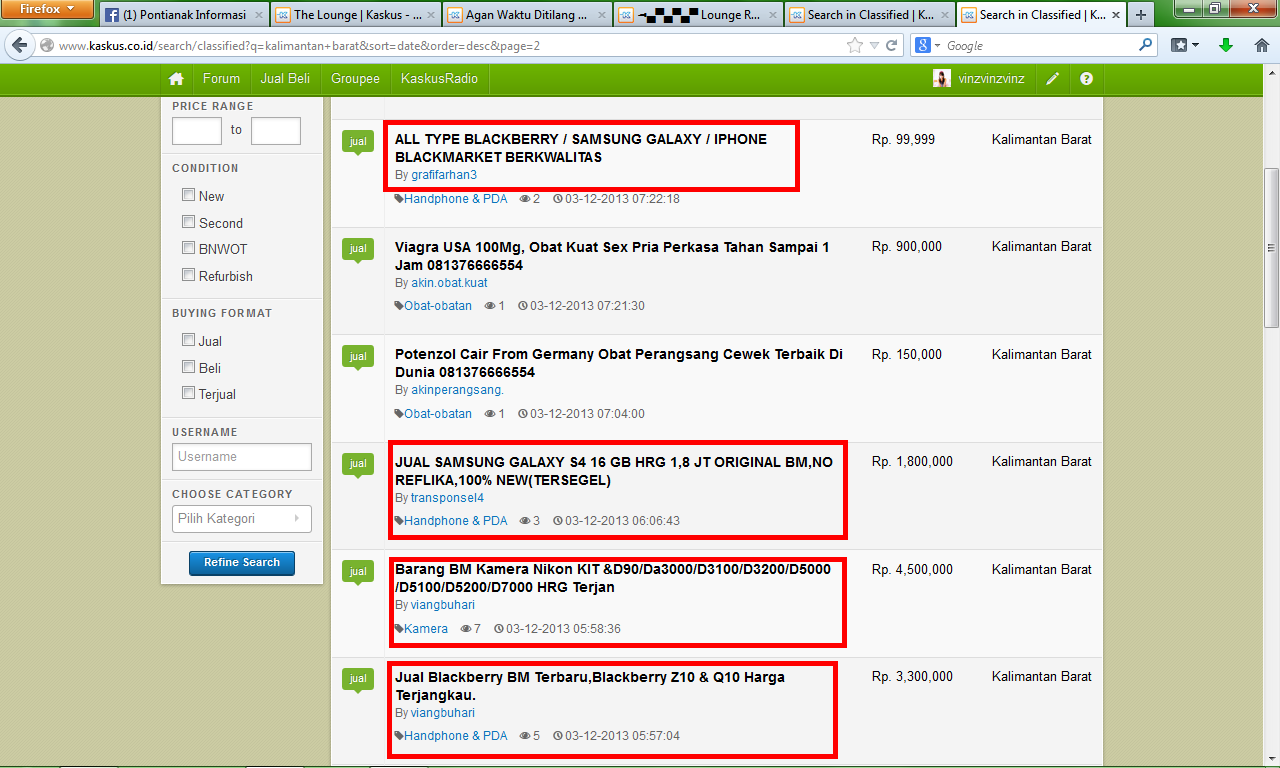Go back with browser back arrow
Viewport: 1280px width, 768px height.
19,45
